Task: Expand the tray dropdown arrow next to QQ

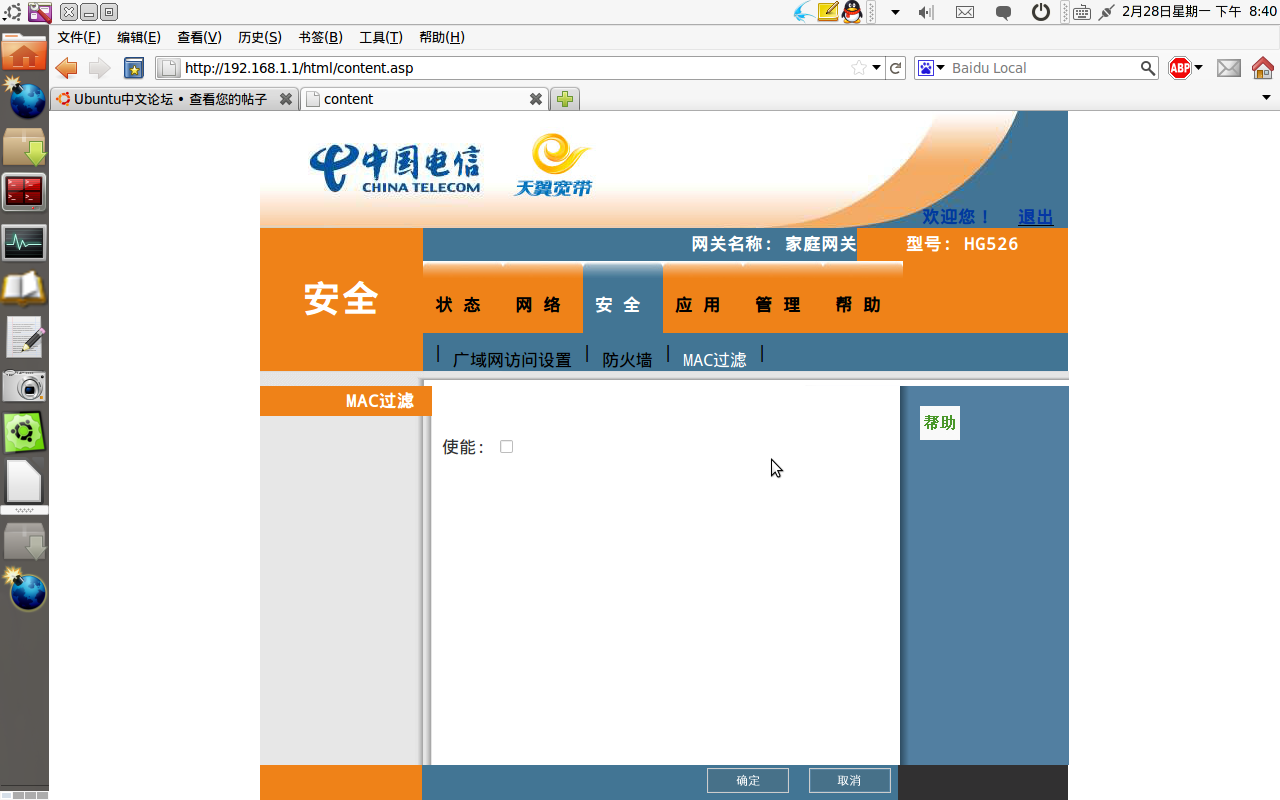Action: pyautogui.click(x=895, y=12)
